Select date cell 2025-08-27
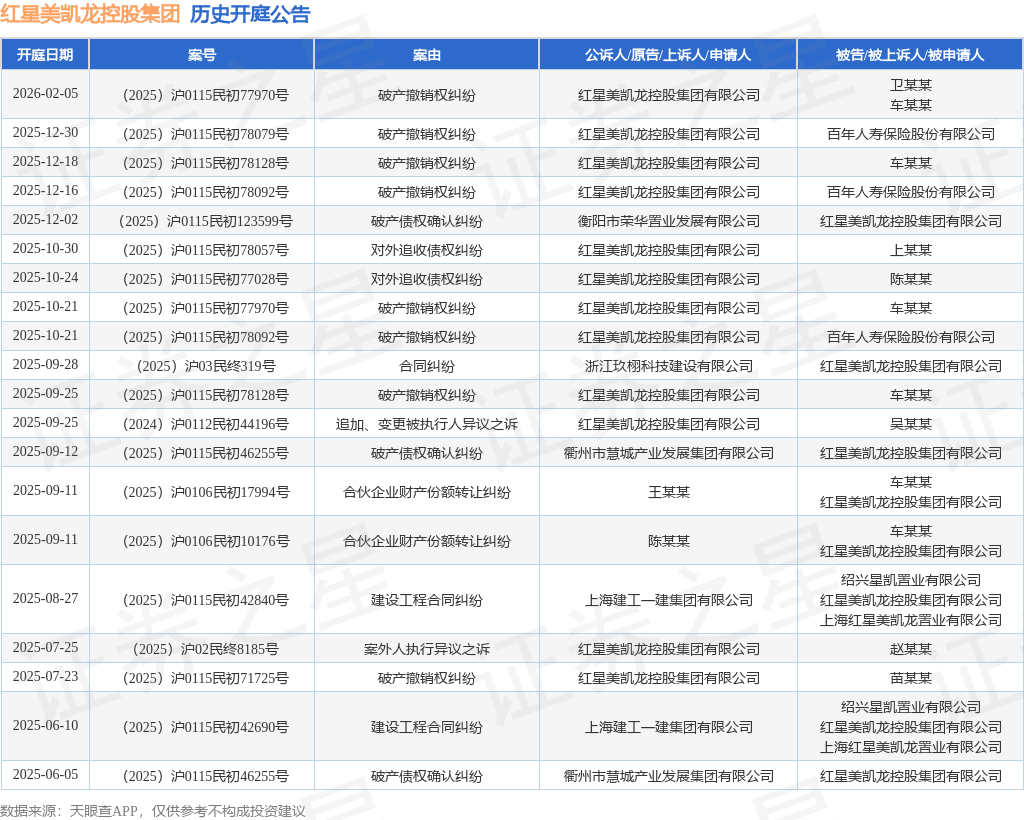The image size is (1024, 820). pyautogui.click(x=45, y=599)
